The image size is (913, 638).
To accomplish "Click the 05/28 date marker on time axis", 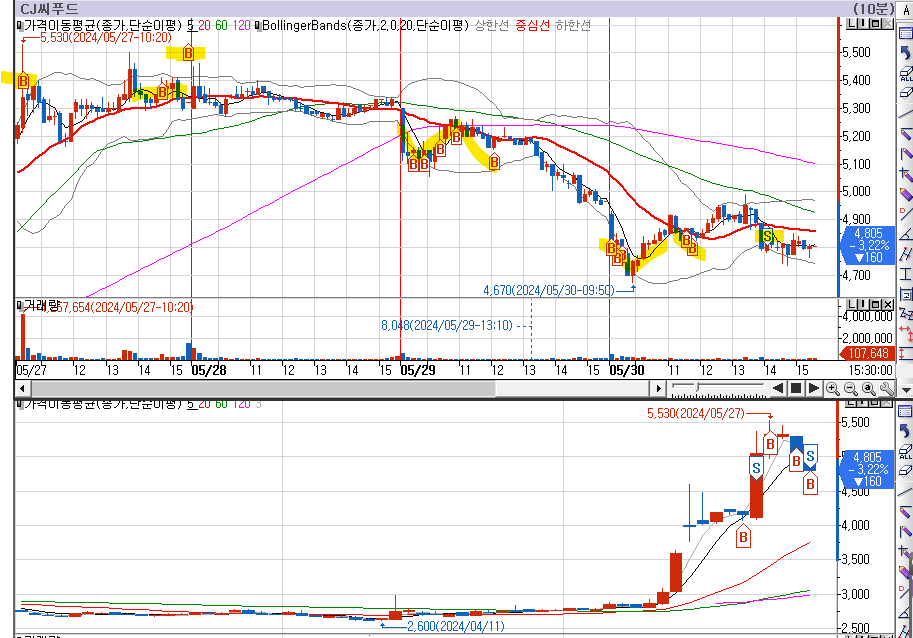I will [209, 370].
